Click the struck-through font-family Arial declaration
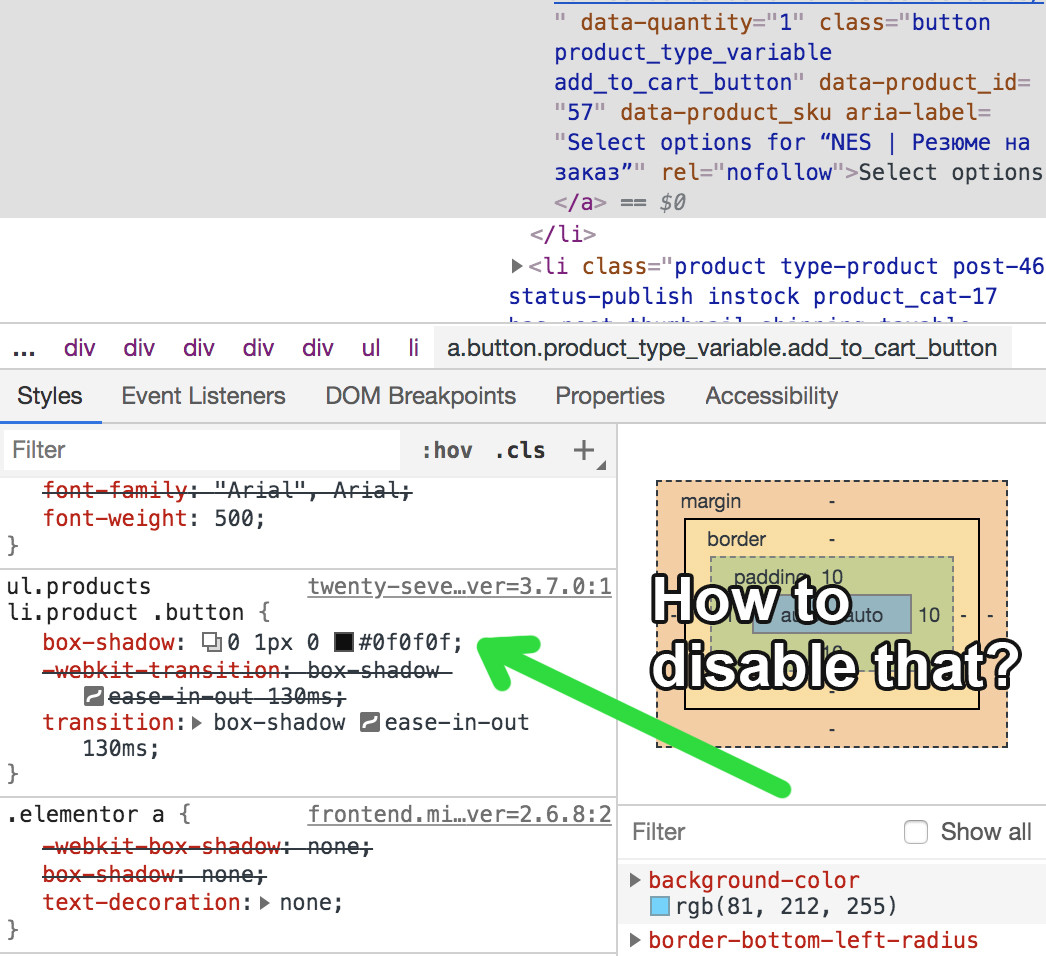Image resolution: width=1046 pixels, height=956 pixels. tap(227, 490)
